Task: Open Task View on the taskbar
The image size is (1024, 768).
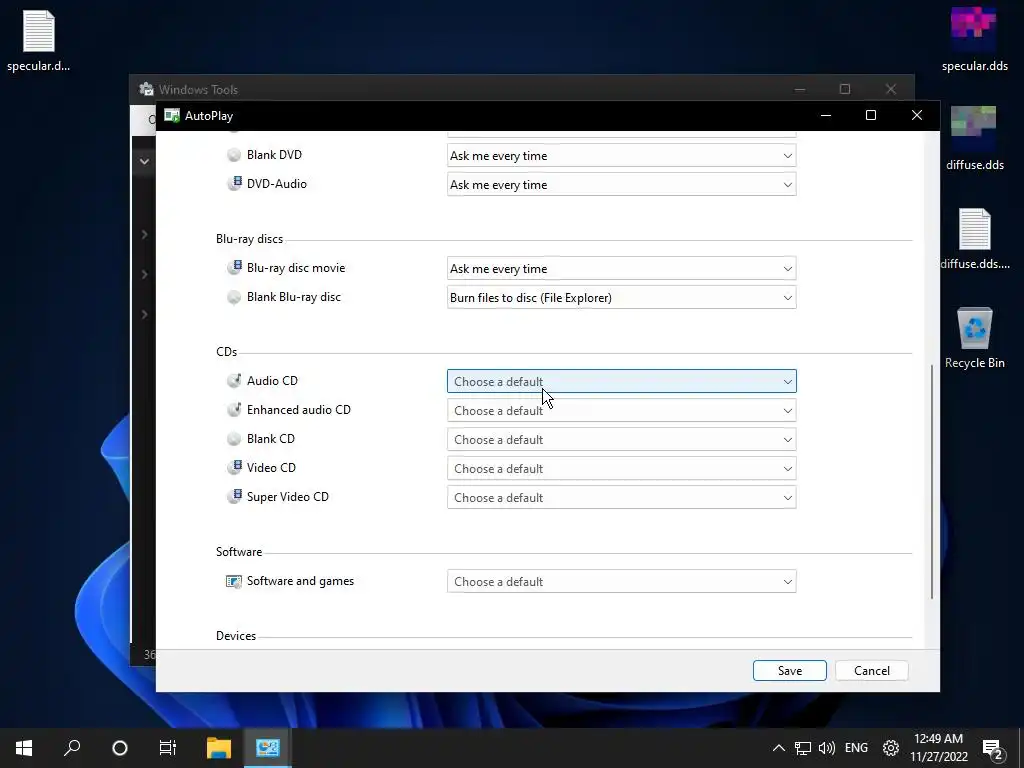Action: coord(168,748)
